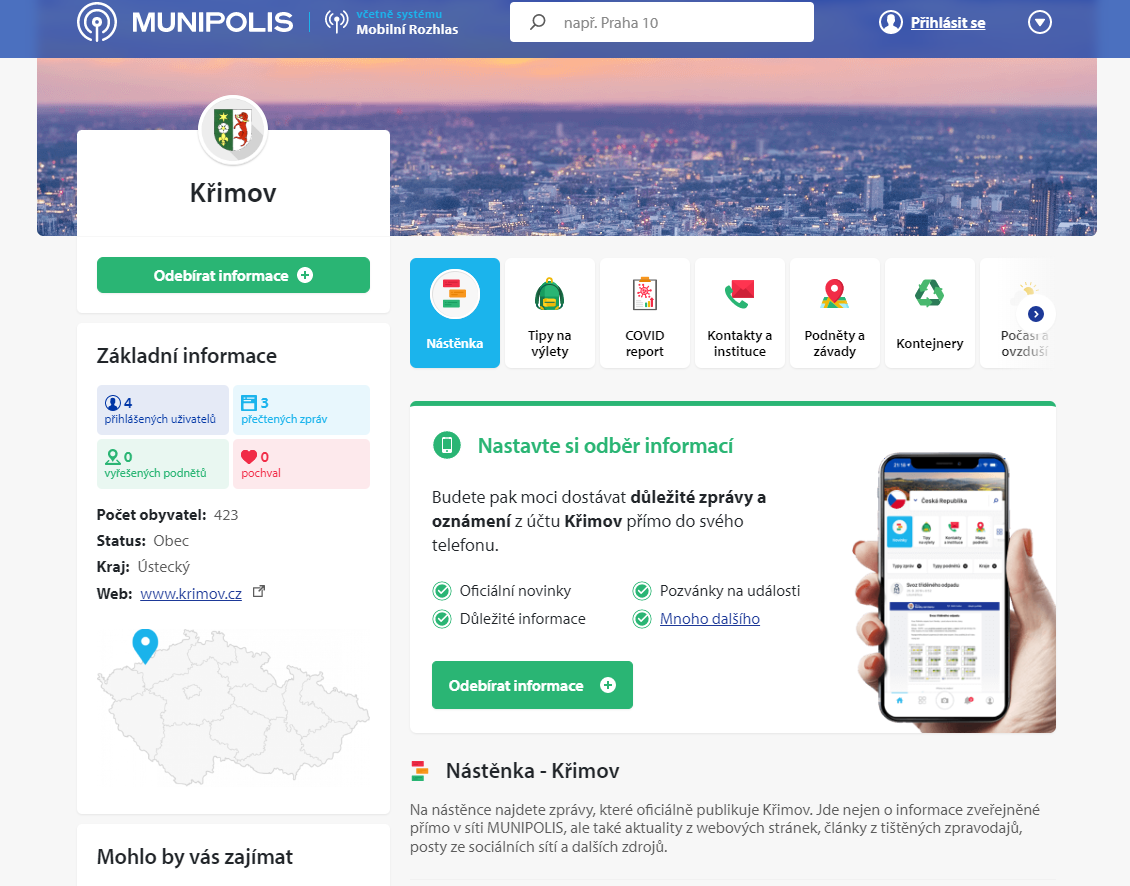Follow the Mnoho dalšího link
Screen dimensions: 1130x886
(710, 619)
